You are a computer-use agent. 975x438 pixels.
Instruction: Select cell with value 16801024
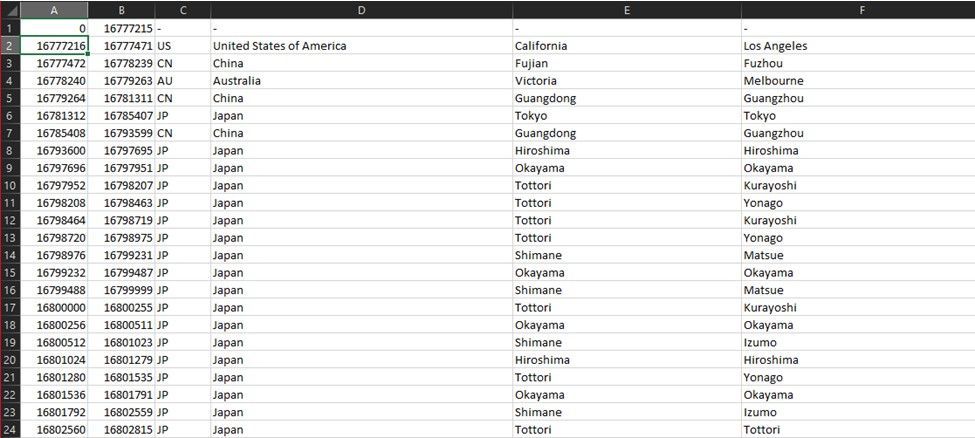[54, 359]
